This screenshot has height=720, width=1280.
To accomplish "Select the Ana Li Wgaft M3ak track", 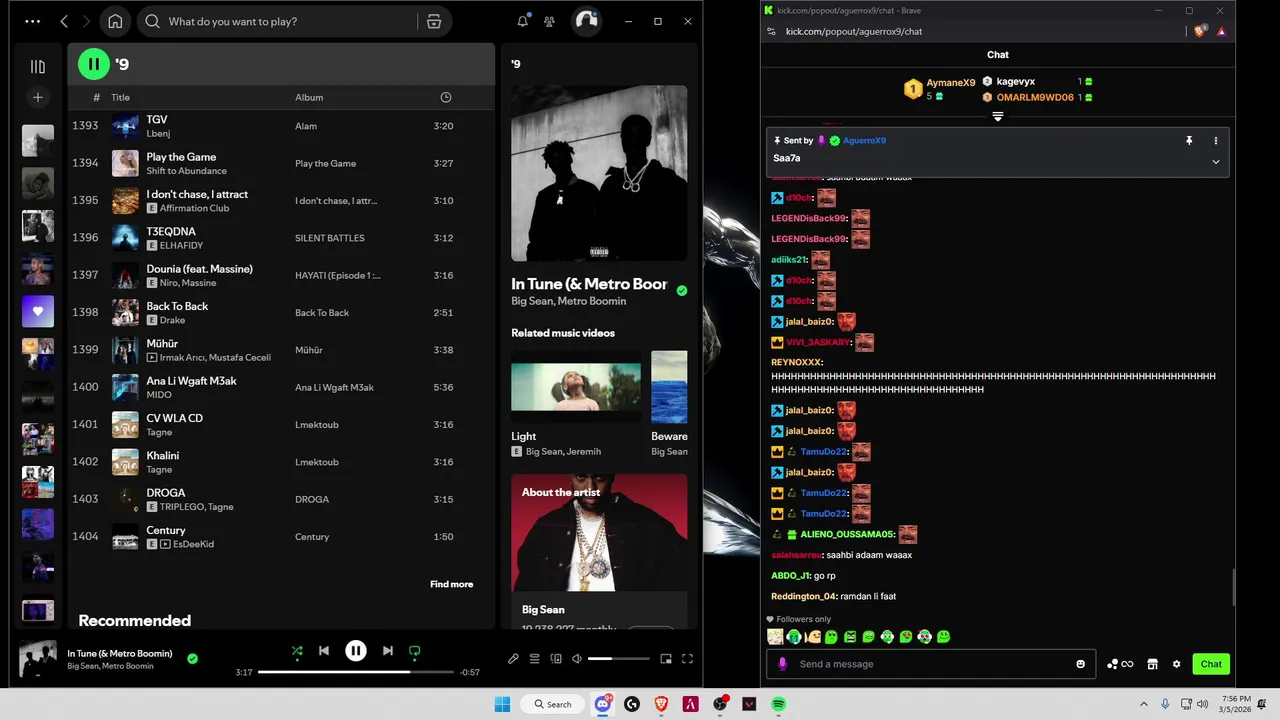I will [280, 387].
